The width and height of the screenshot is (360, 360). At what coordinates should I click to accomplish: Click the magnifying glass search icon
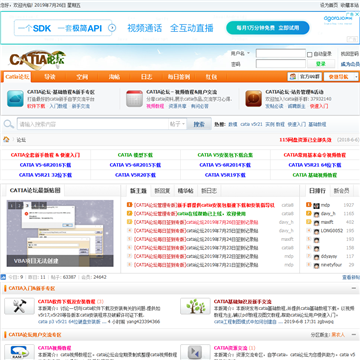pyautogui.click(x=8, y=124)
